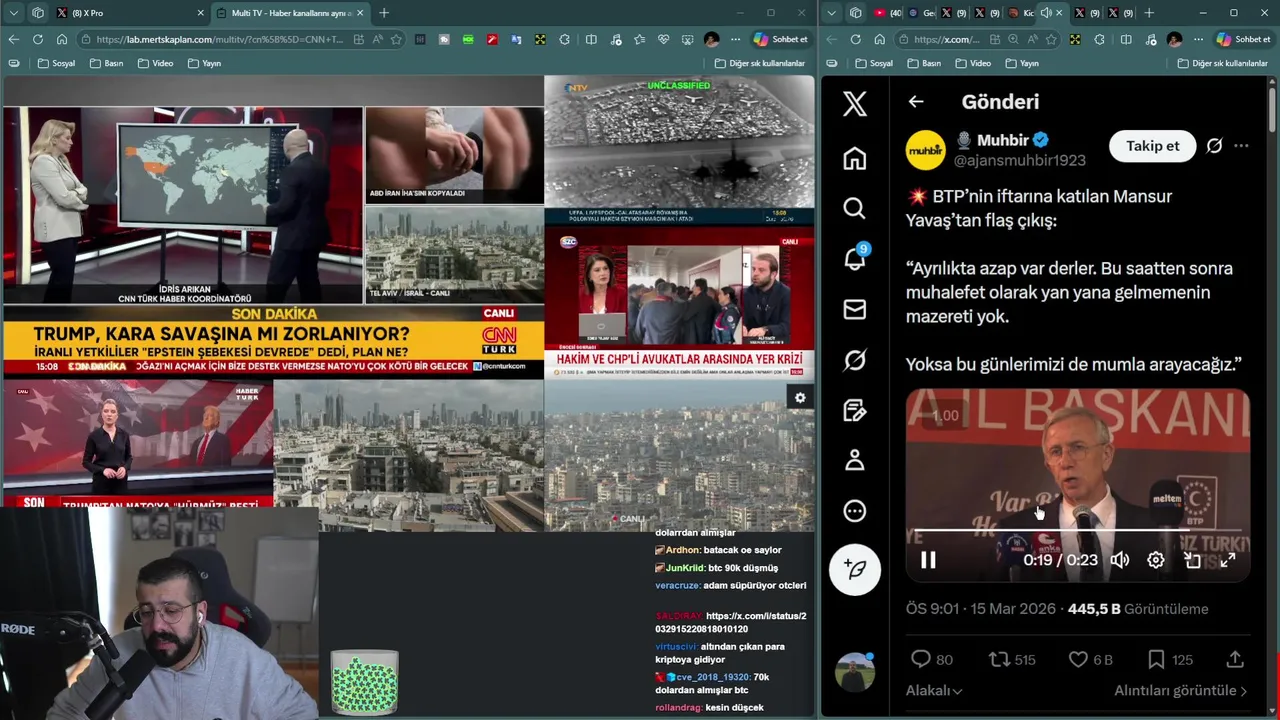
Task: Click Alıntıları görüntüle link
Action: click(1180, 690)
